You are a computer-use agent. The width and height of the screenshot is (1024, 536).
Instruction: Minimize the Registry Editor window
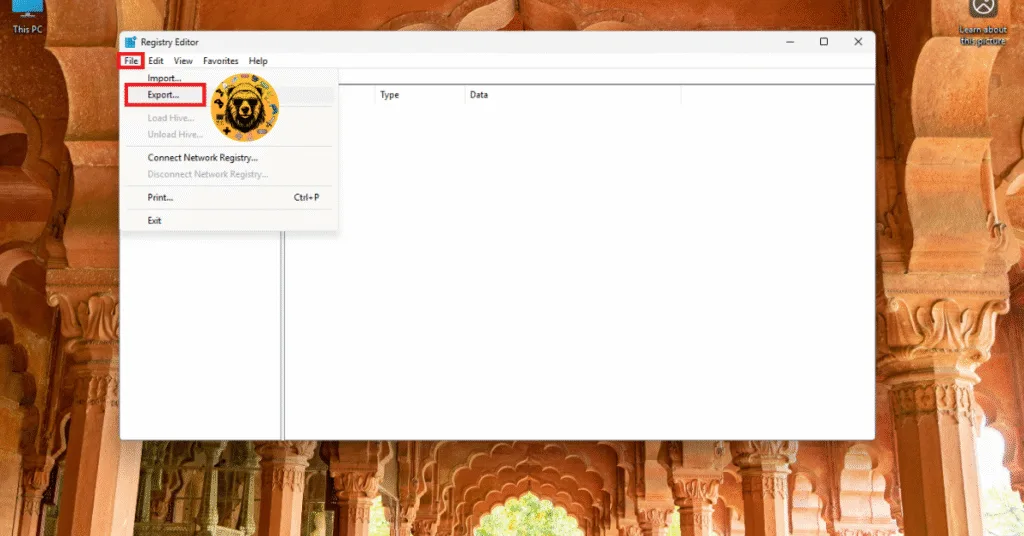coord(790,42)
